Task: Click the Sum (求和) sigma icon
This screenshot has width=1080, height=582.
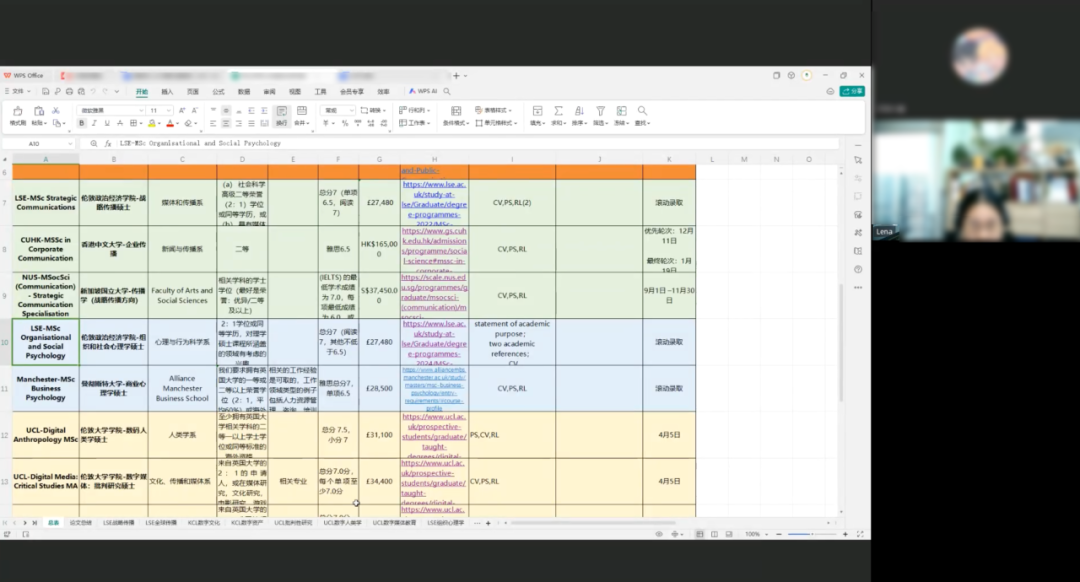Action: [x=557, y=112]
